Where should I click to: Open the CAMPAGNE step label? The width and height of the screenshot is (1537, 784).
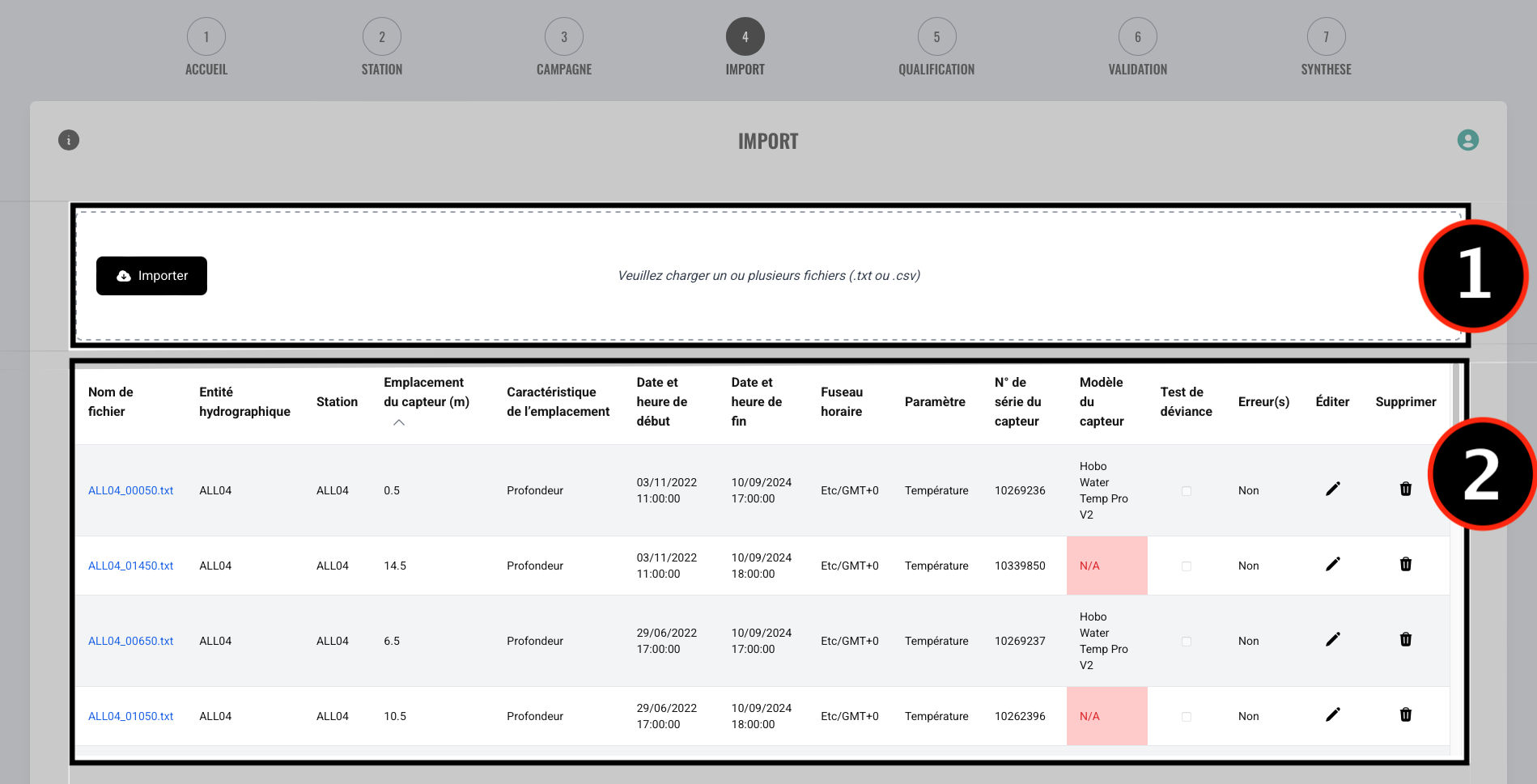click(x=564, y=70)
